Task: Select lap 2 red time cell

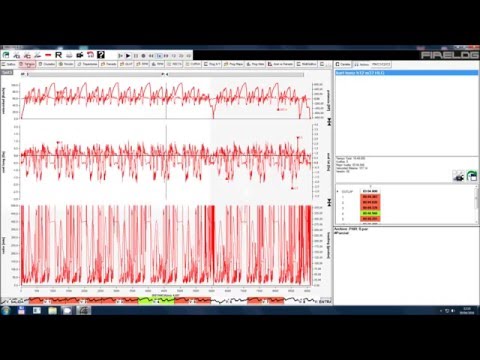Action: tap(370, 202)
